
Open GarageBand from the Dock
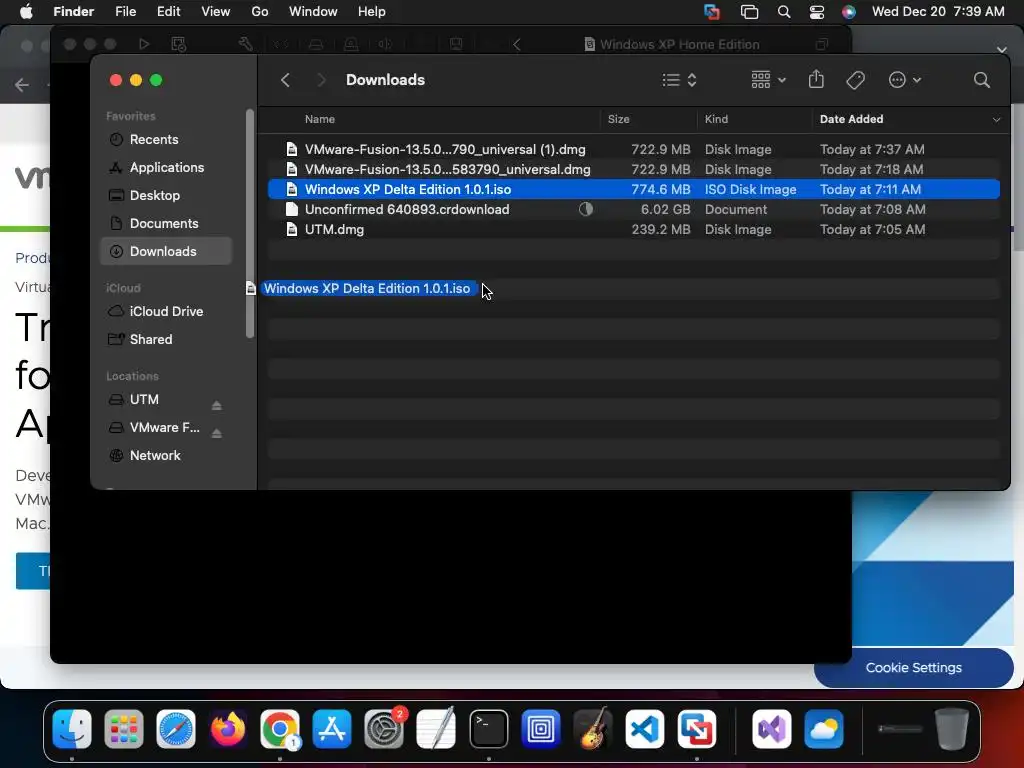(592, 729)
